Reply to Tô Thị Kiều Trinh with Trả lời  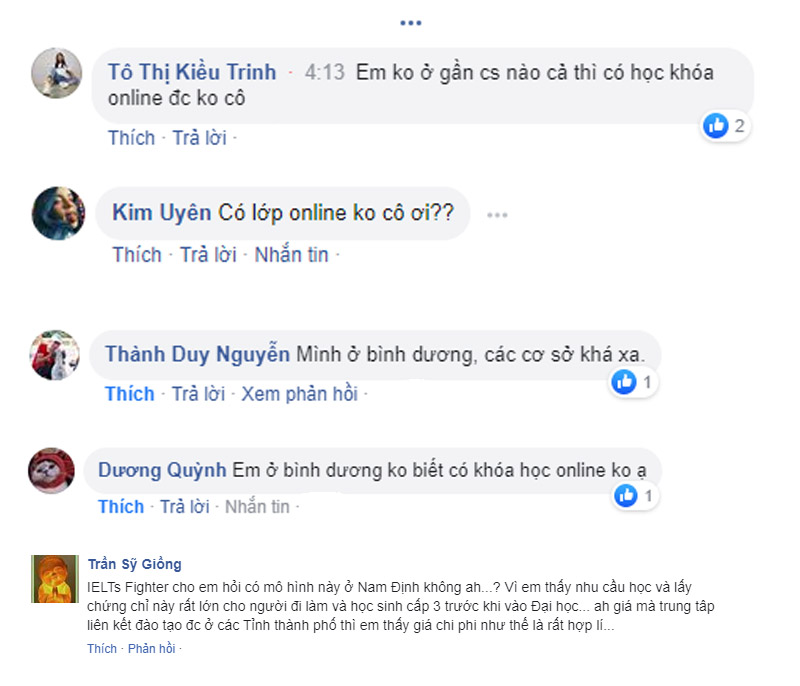(200, 138)
